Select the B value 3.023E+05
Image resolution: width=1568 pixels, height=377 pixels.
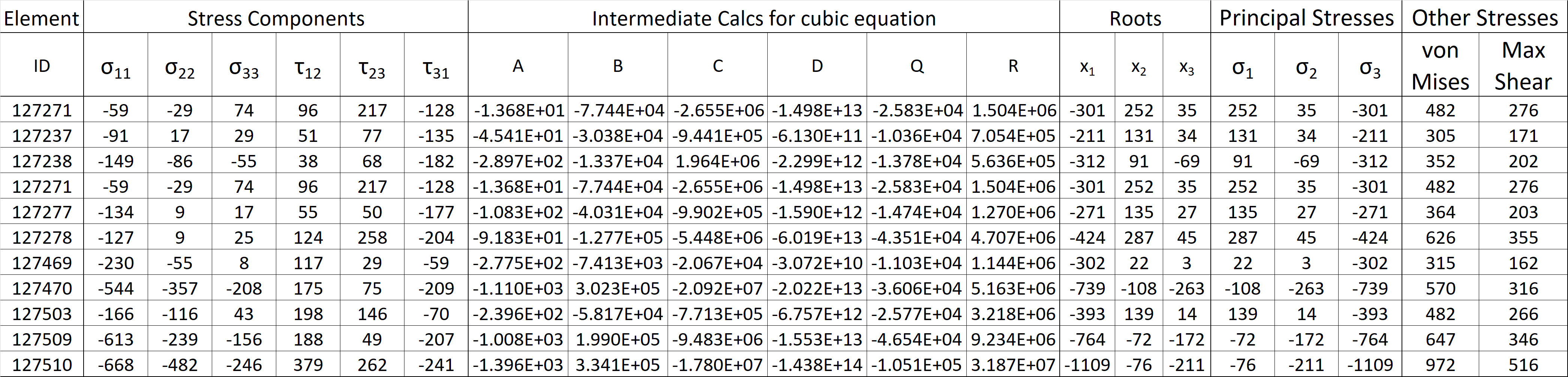click(x=617, y=288)
